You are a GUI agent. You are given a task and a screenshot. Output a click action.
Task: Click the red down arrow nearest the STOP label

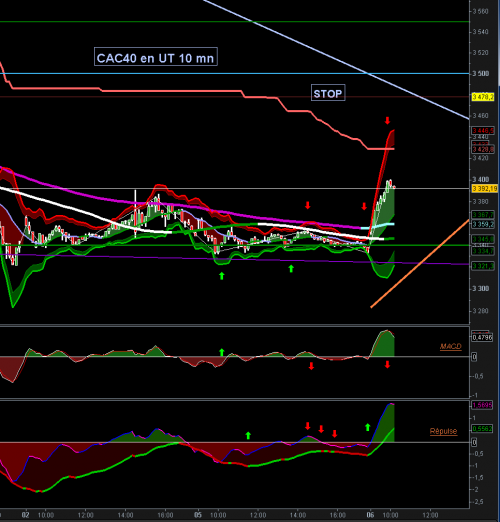pos(387,121)
